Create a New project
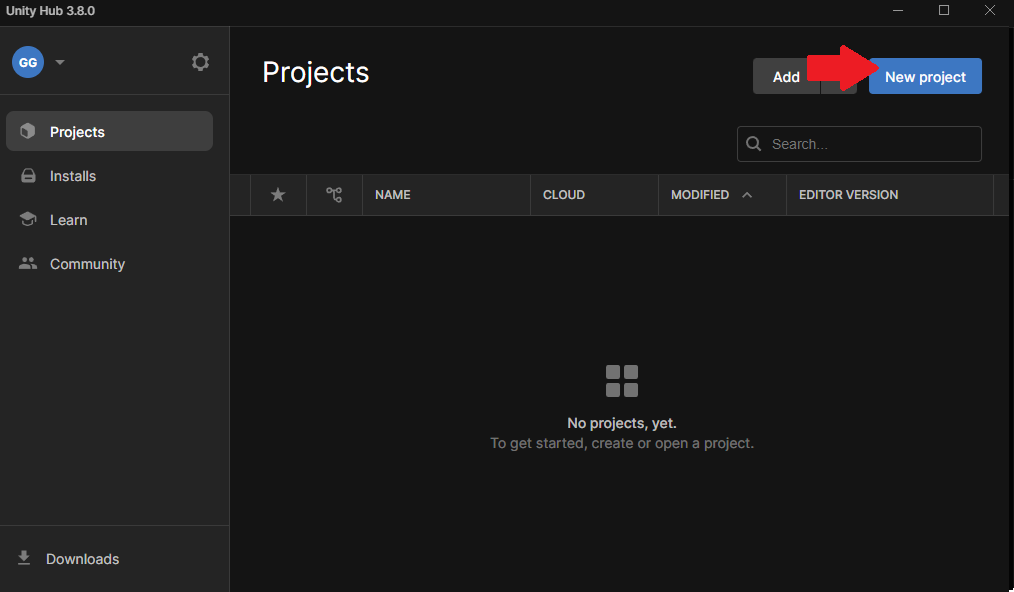Image resolution: width=1014 pixels, height=592 pixels. (925, 76)
